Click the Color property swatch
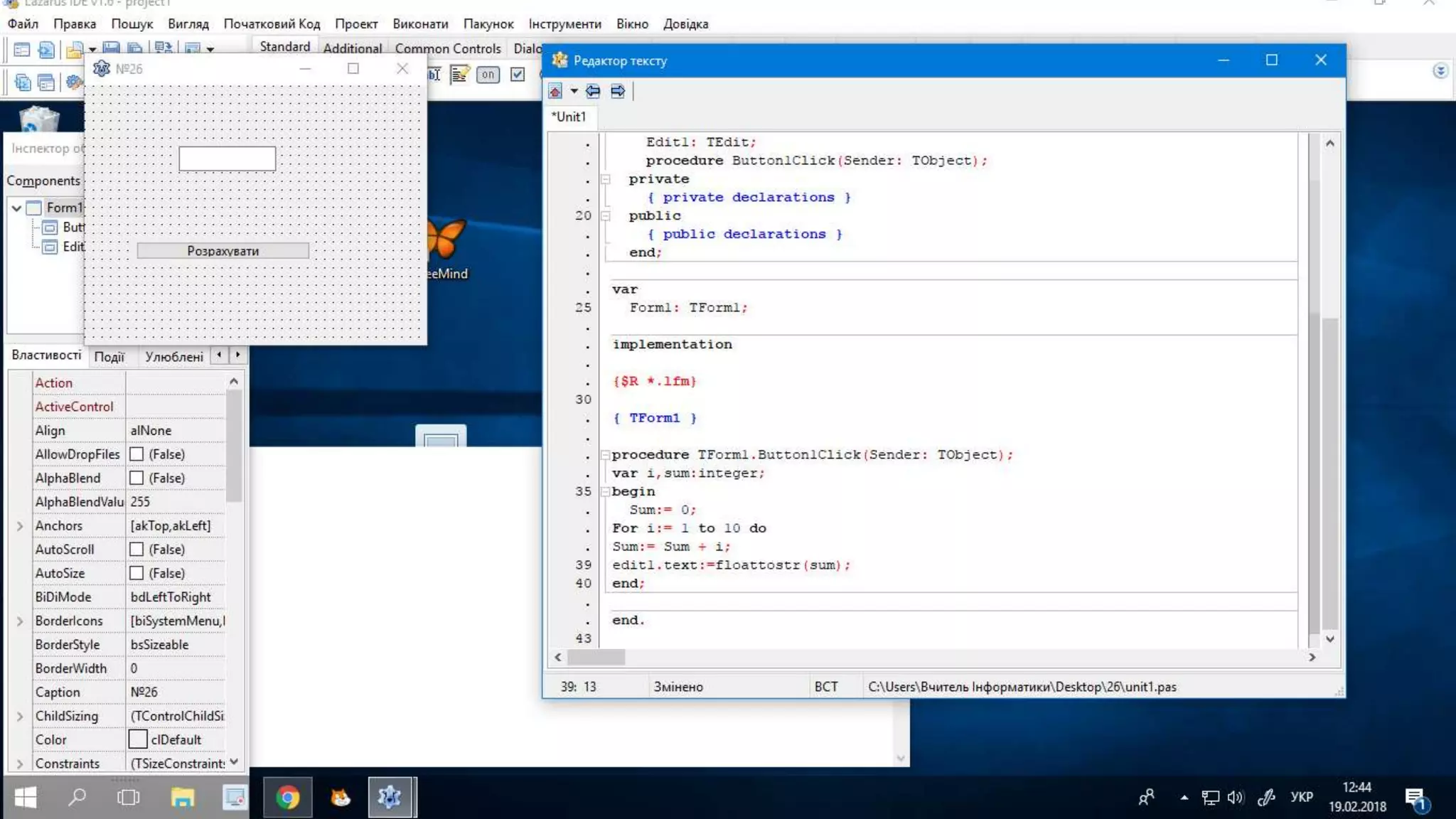 tap(138, 739)
